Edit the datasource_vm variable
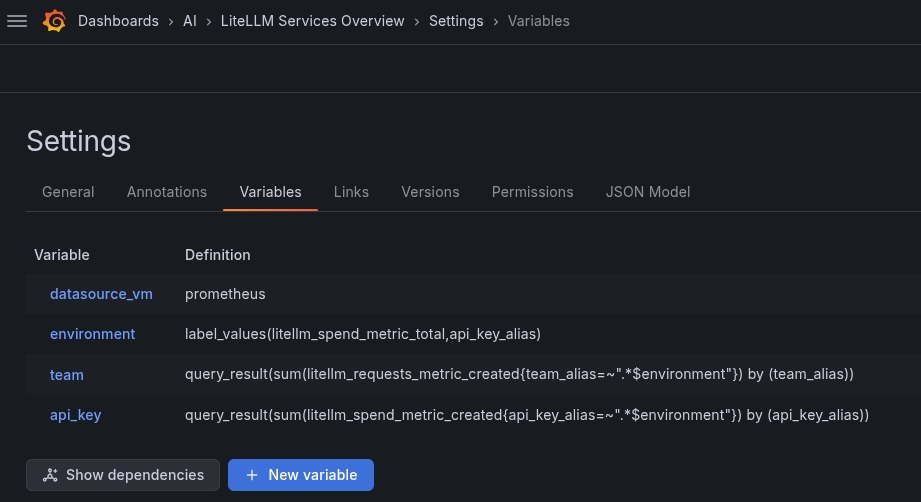The height and width of the screenshot is (502, 921). click(101, 294)
